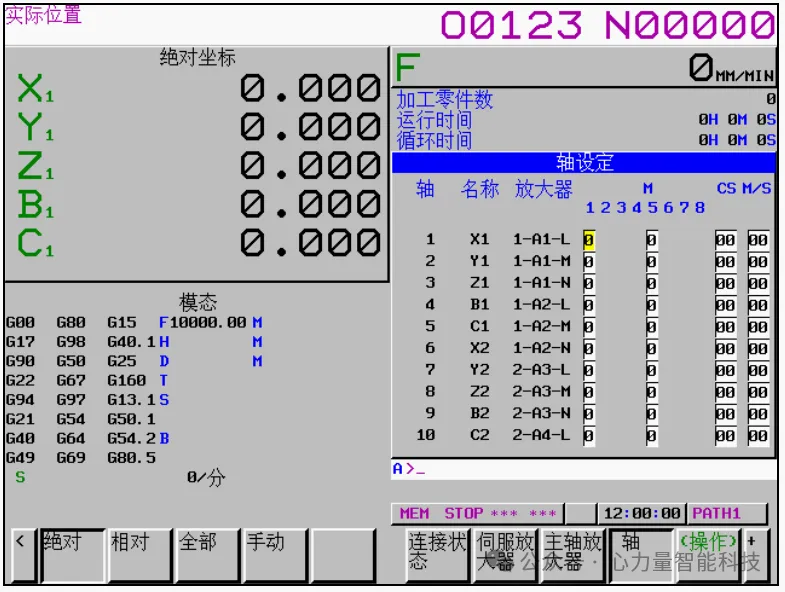Click the A> command input line

pos(584,469)
